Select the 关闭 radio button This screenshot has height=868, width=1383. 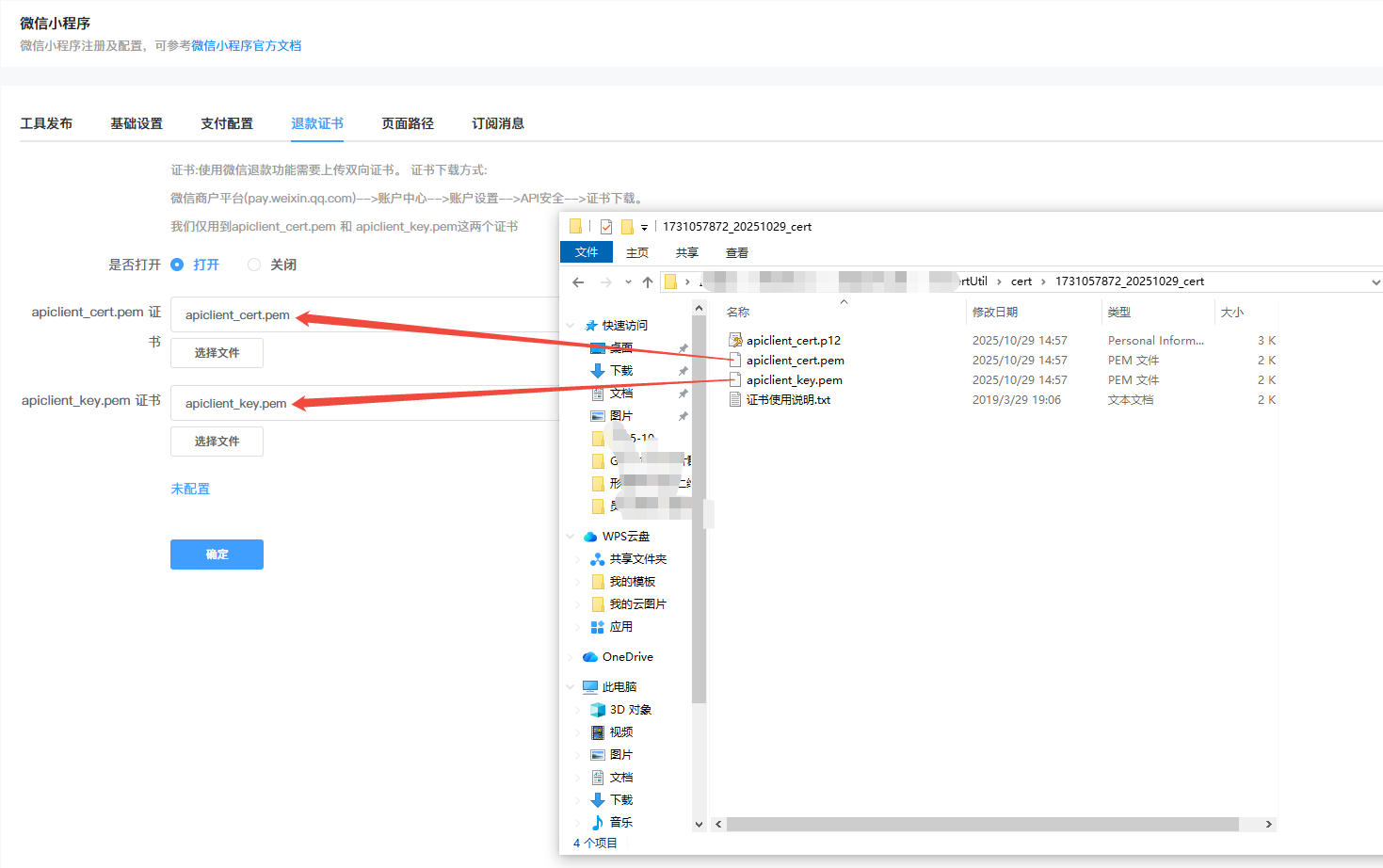click(x=254, y=265)
